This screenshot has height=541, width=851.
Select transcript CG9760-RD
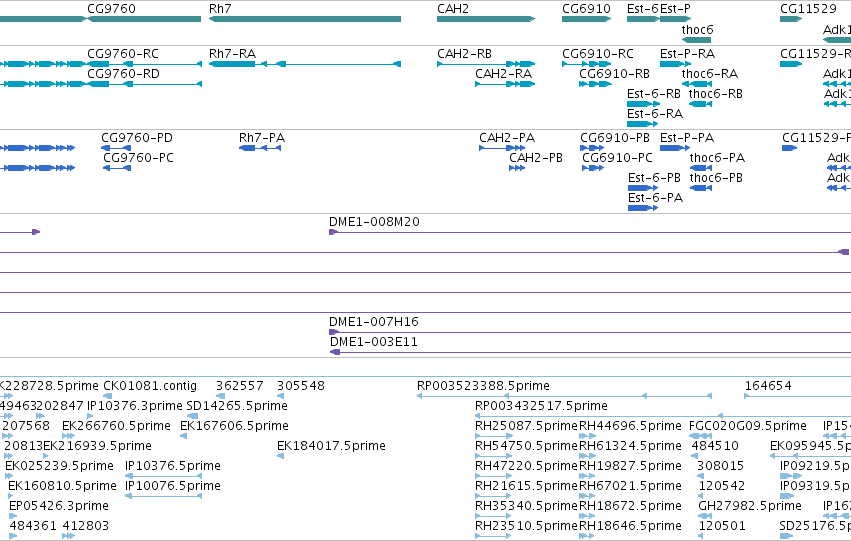click(144, 84)
